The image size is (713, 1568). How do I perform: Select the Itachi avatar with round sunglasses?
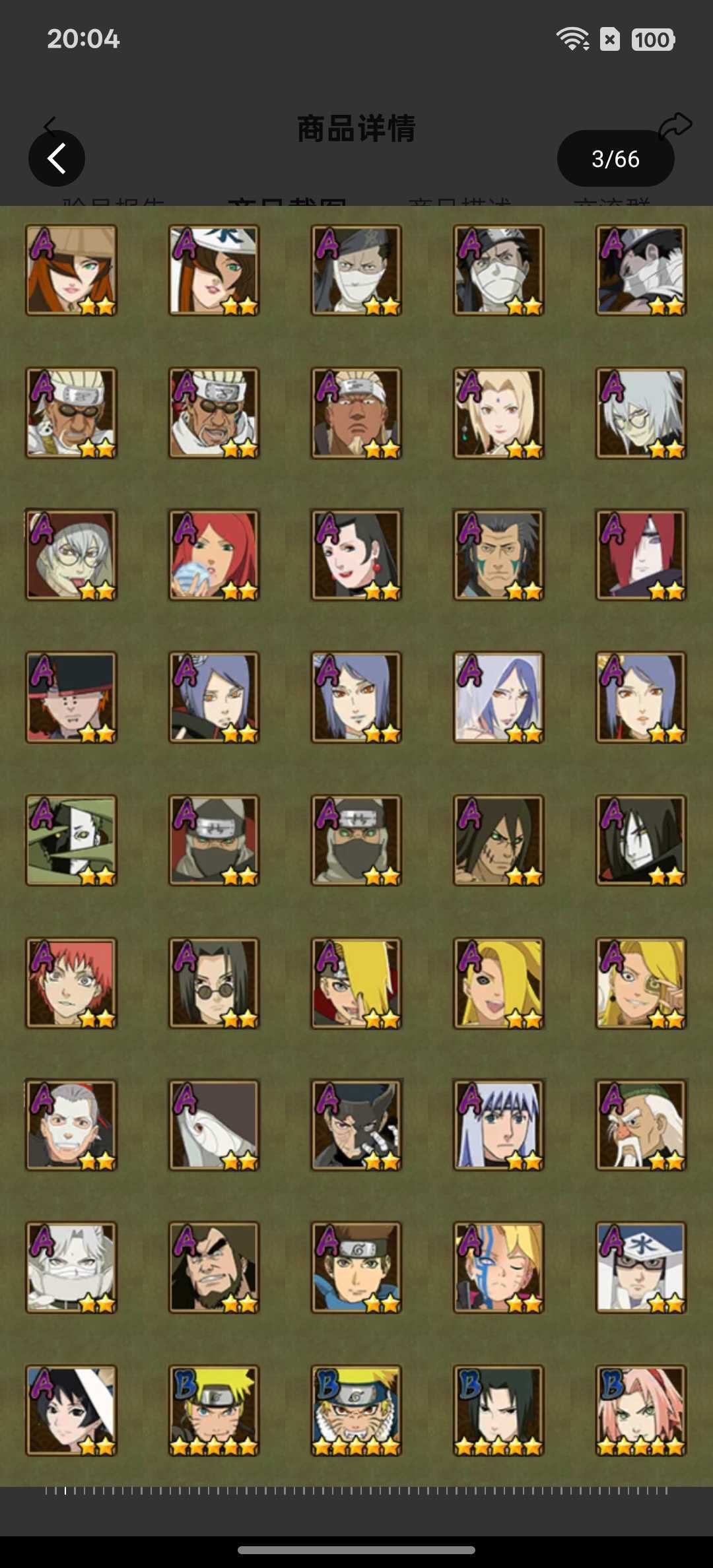tap(214, 983)
